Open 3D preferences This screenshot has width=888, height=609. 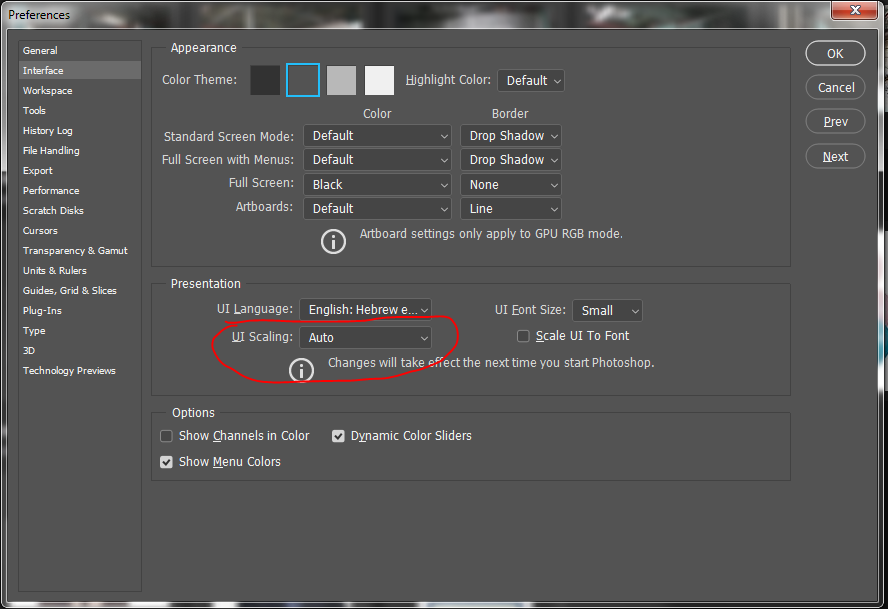(79, 350)
